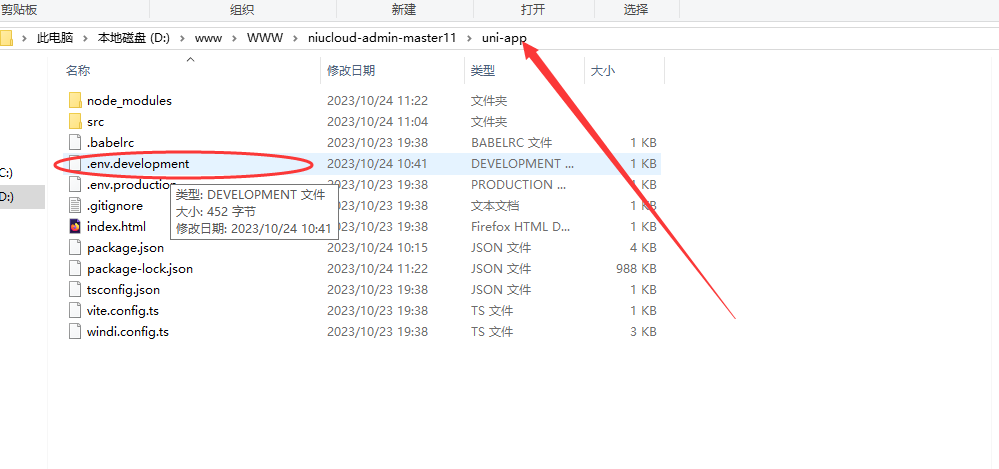
Task: Sort files by the 修改日期 column header
Action: coord(351,71)
